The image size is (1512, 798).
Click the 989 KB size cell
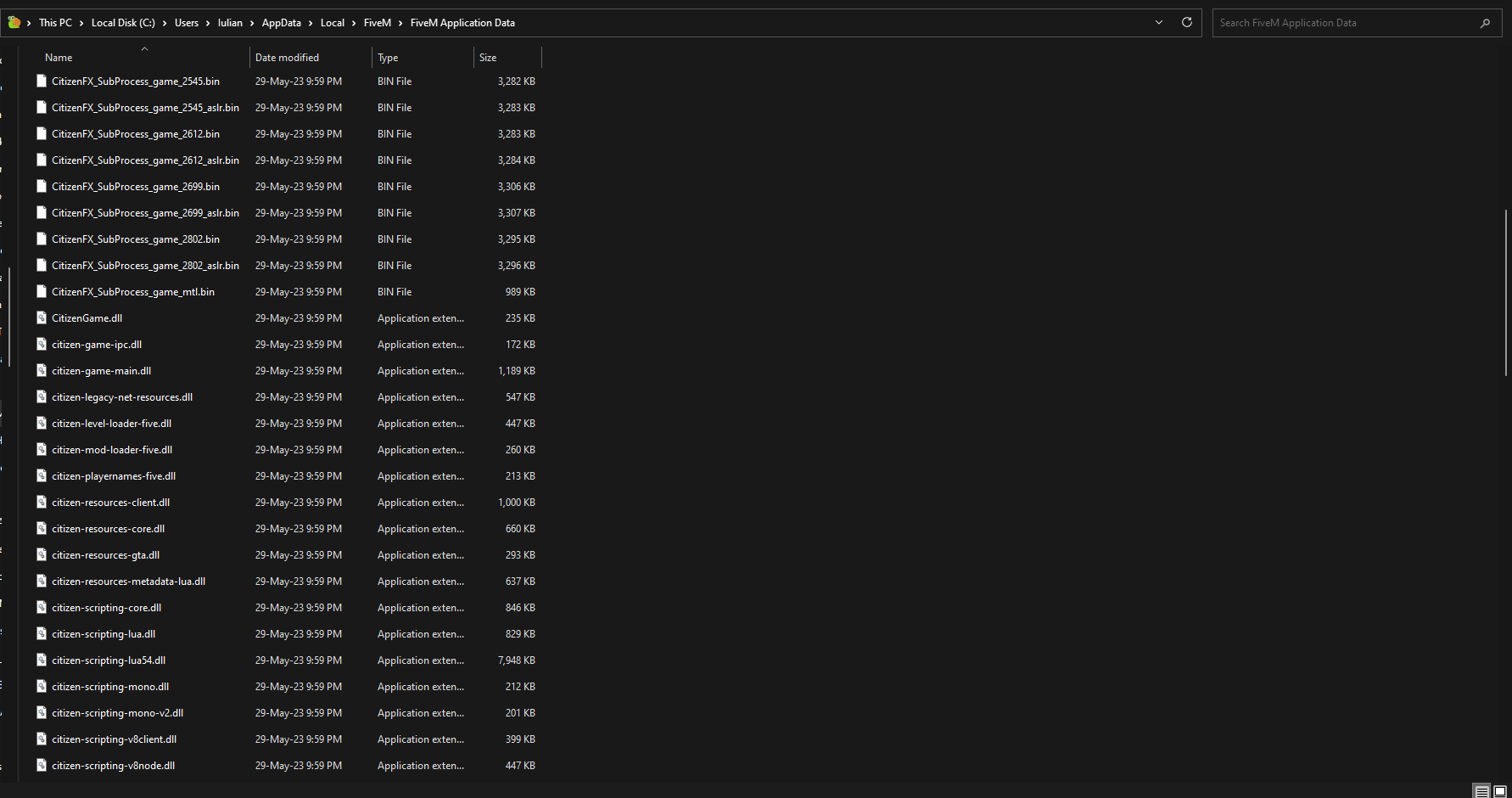tap(520, 292)
